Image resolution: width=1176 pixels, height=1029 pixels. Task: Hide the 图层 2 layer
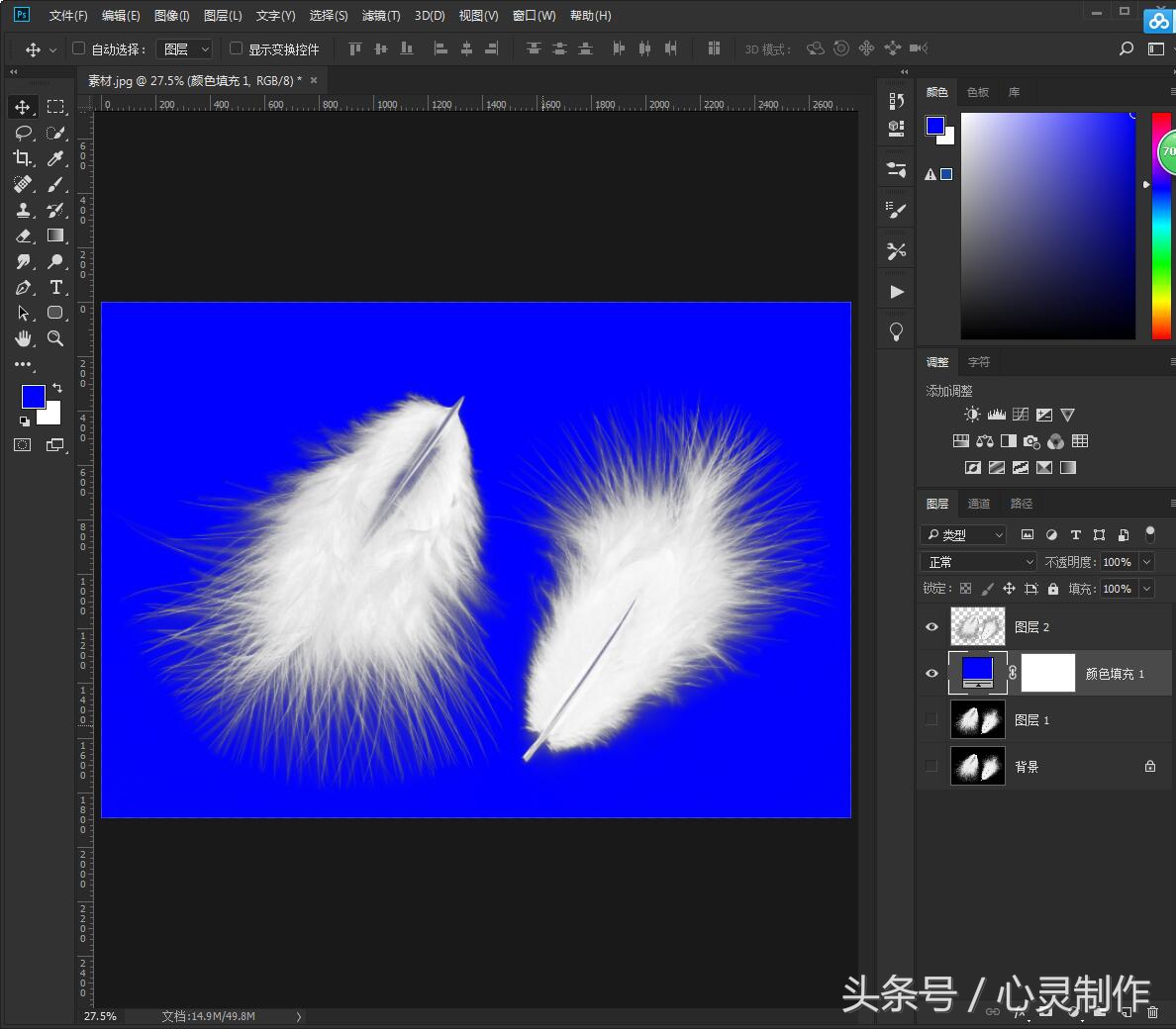tap(931, 627)
